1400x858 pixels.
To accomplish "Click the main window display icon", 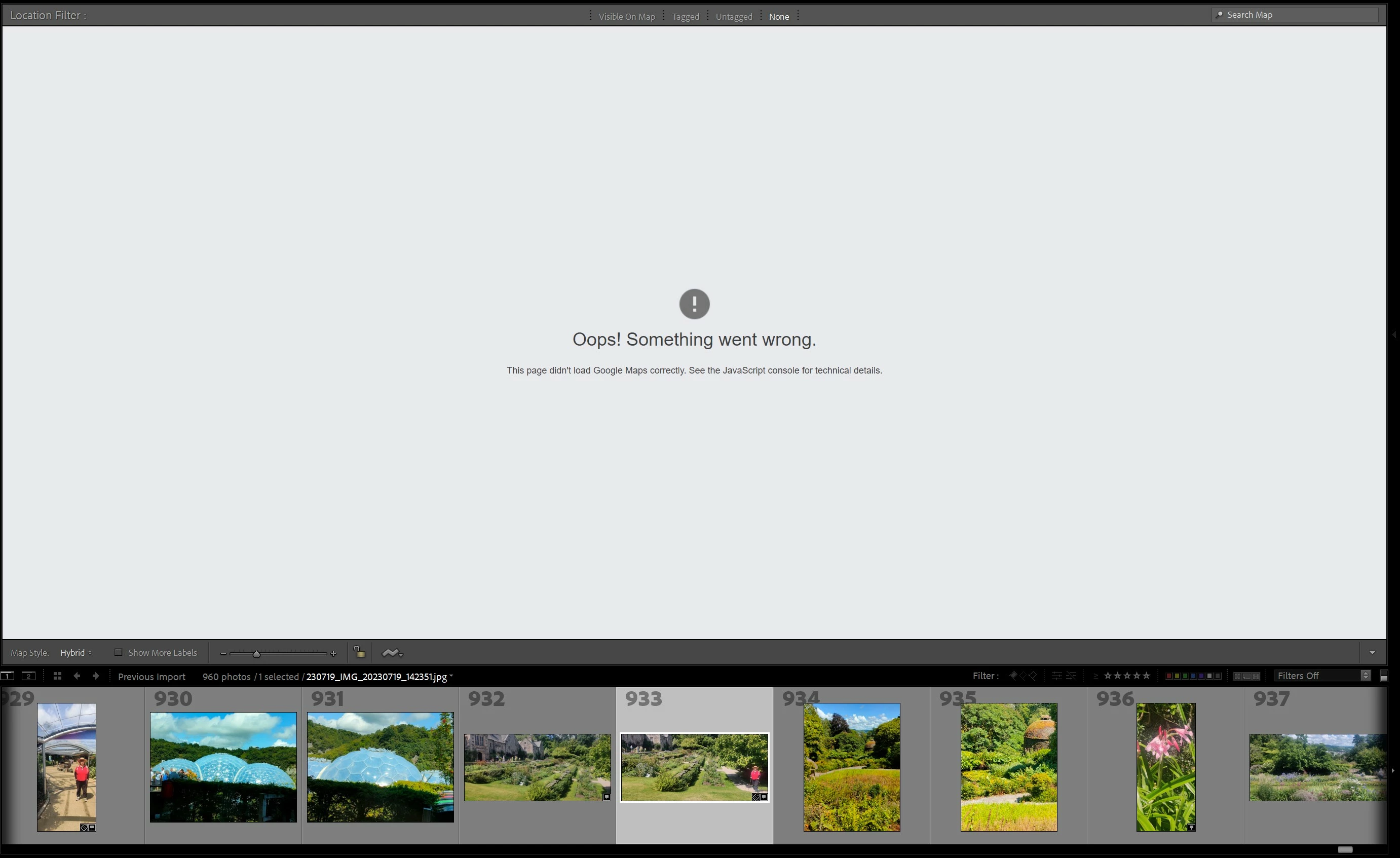I will pyautogui.click(x=8, y=676).
